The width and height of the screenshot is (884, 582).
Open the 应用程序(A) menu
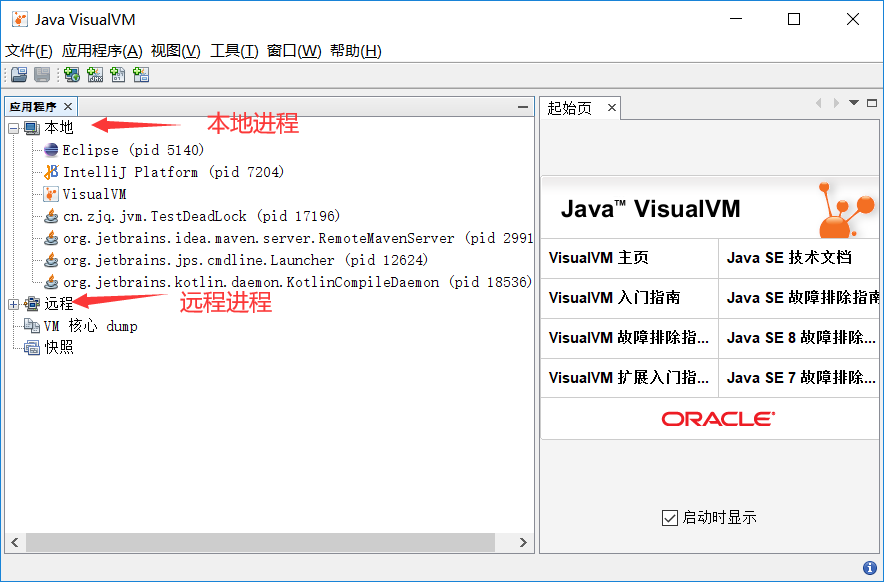[102, 51]
